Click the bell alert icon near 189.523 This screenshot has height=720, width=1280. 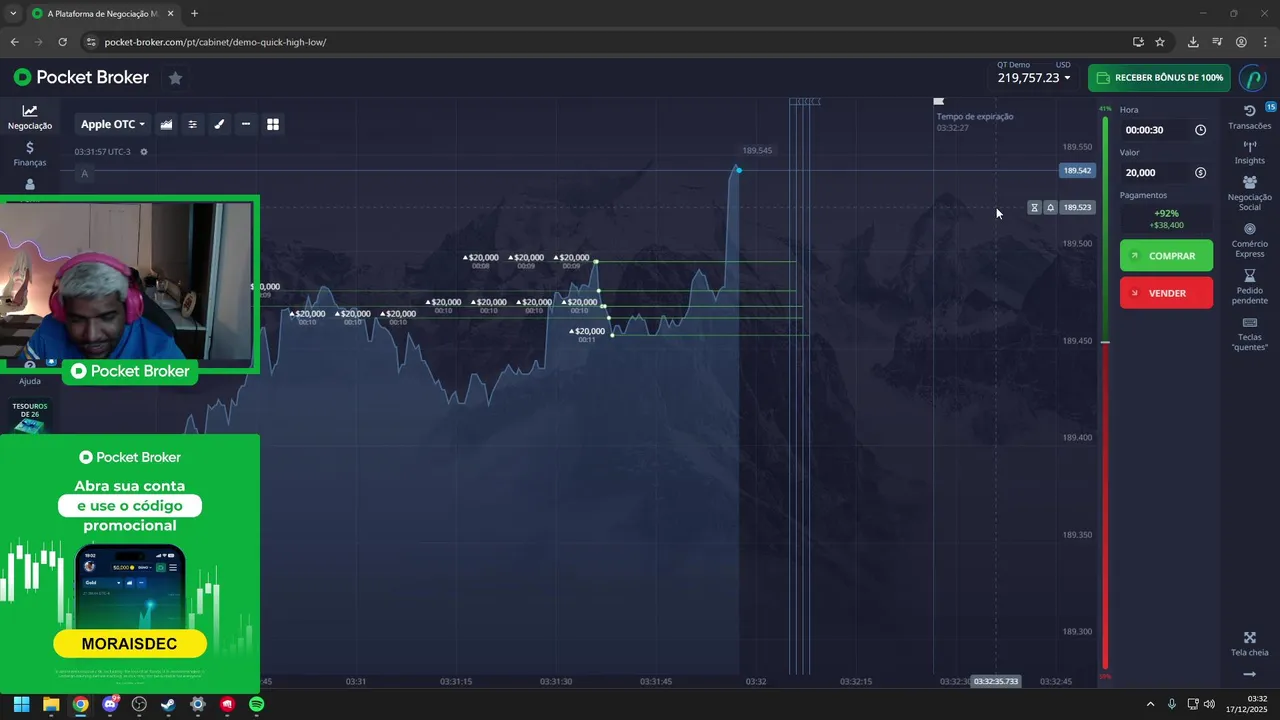(1050, 208)
